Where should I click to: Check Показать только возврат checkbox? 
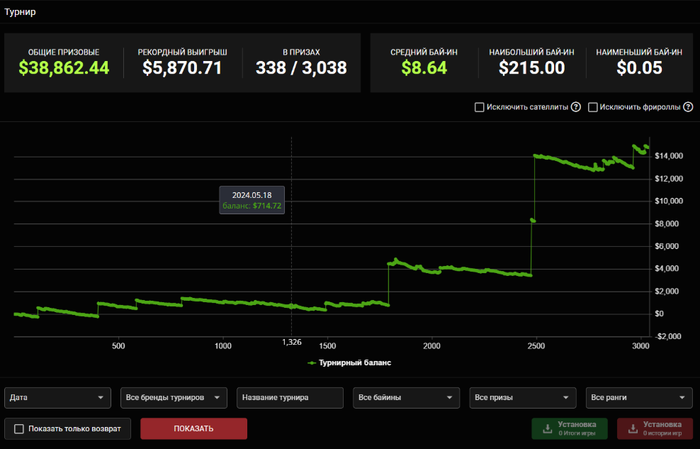19,428
